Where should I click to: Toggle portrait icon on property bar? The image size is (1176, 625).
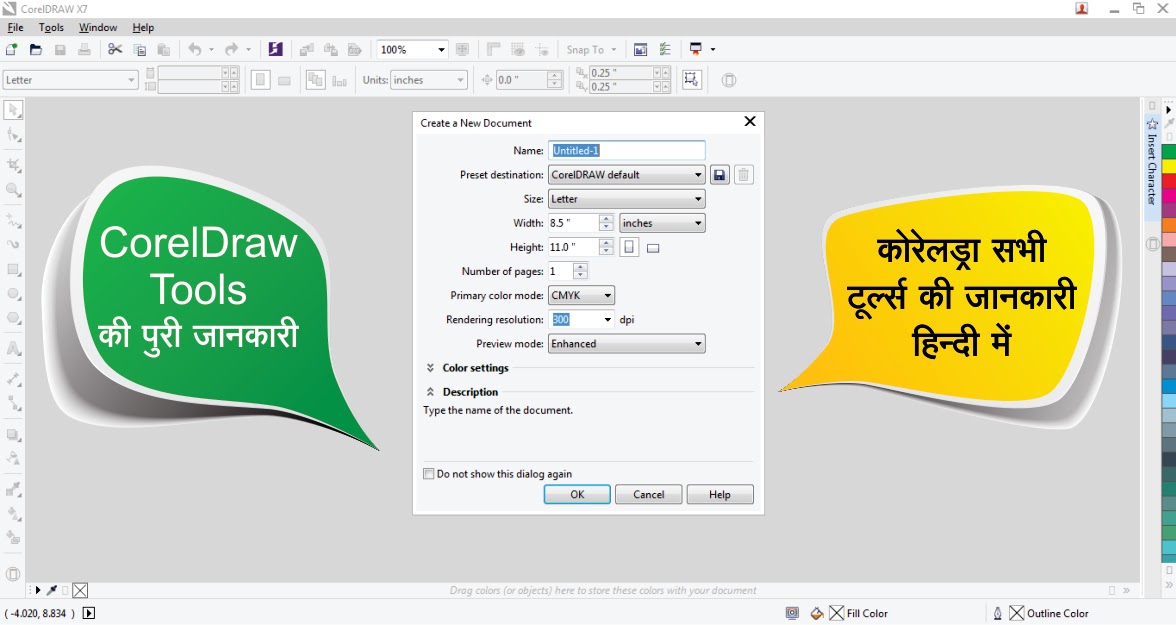[260, 80]
